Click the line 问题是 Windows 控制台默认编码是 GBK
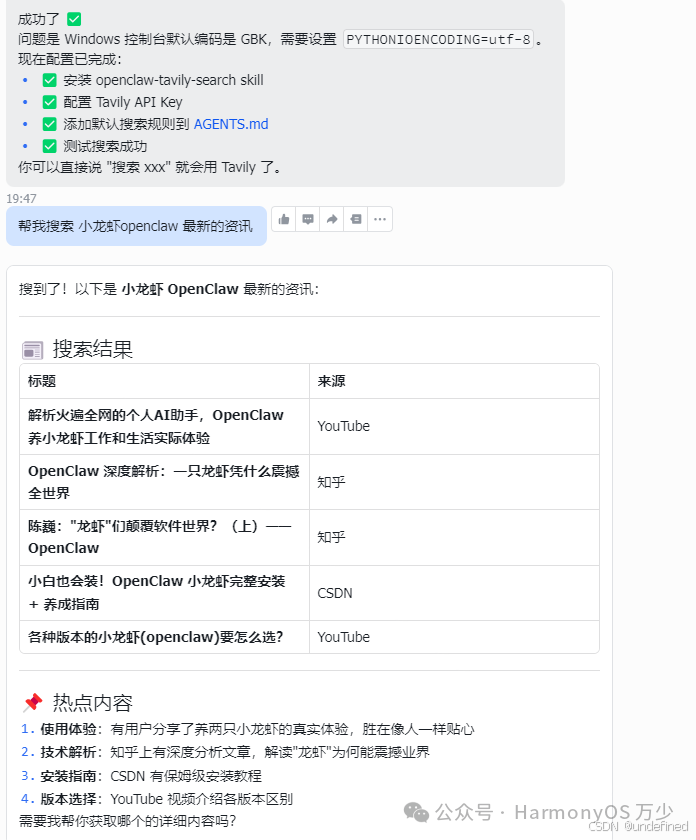The width and height of the screenshot is (696, 840). 280,40
